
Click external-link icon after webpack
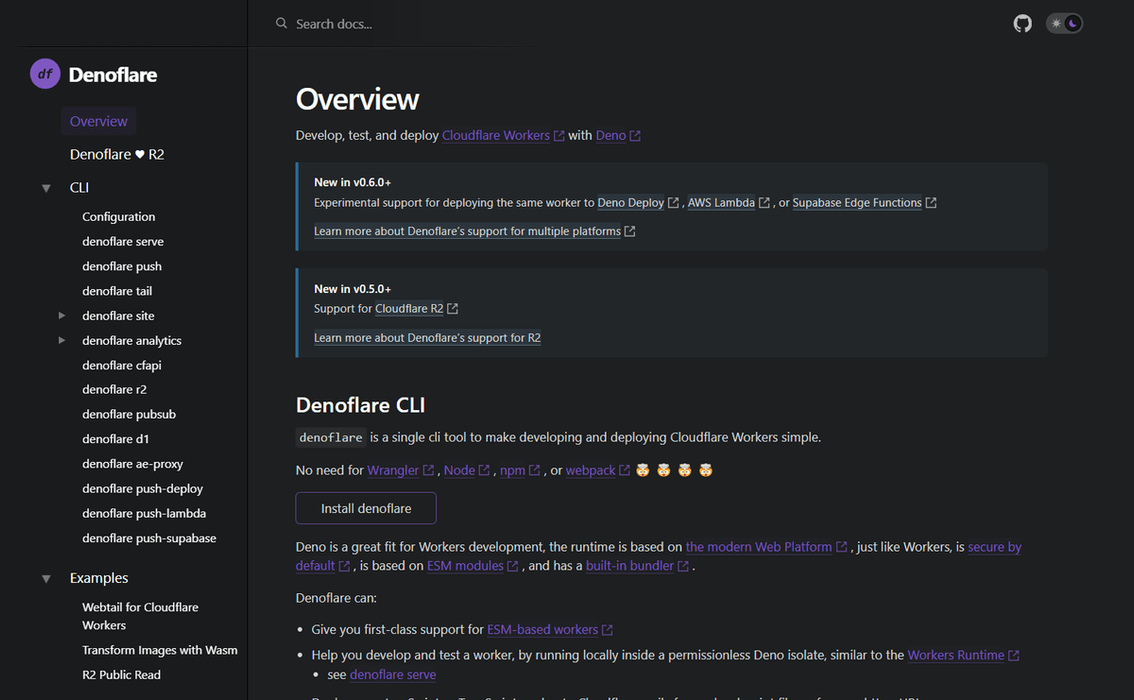[625, 471]
